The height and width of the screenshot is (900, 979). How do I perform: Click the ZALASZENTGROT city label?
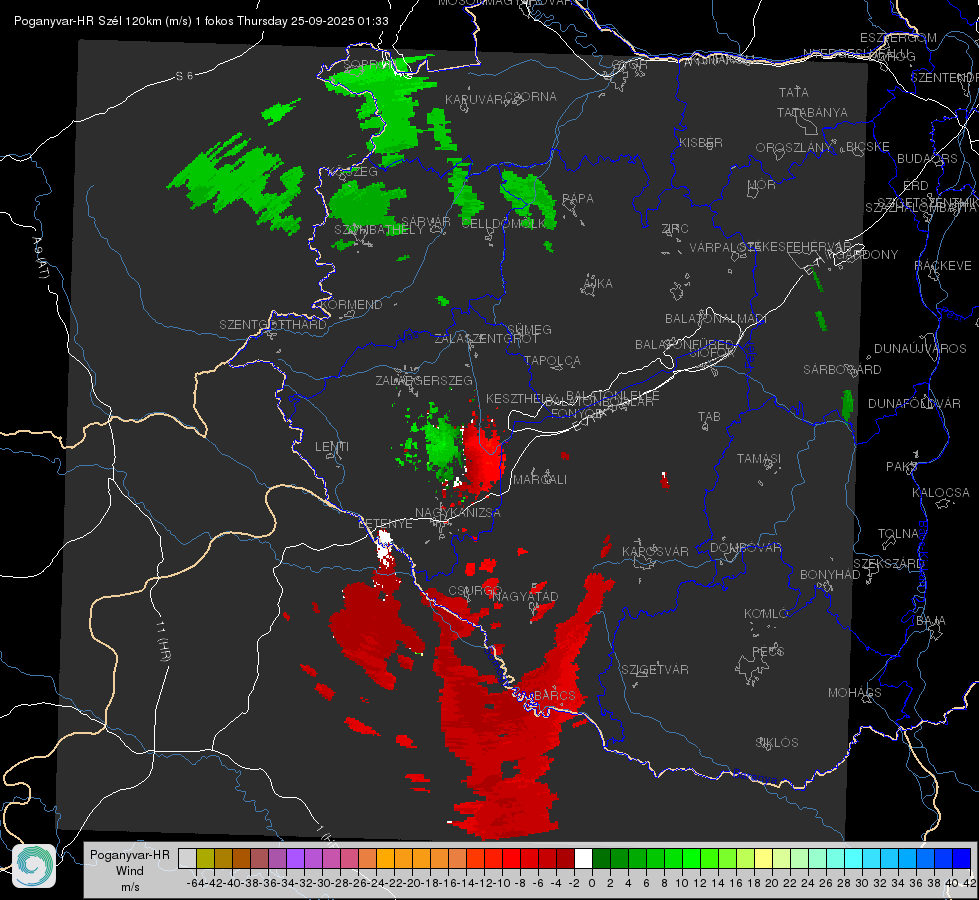[486, 339]
